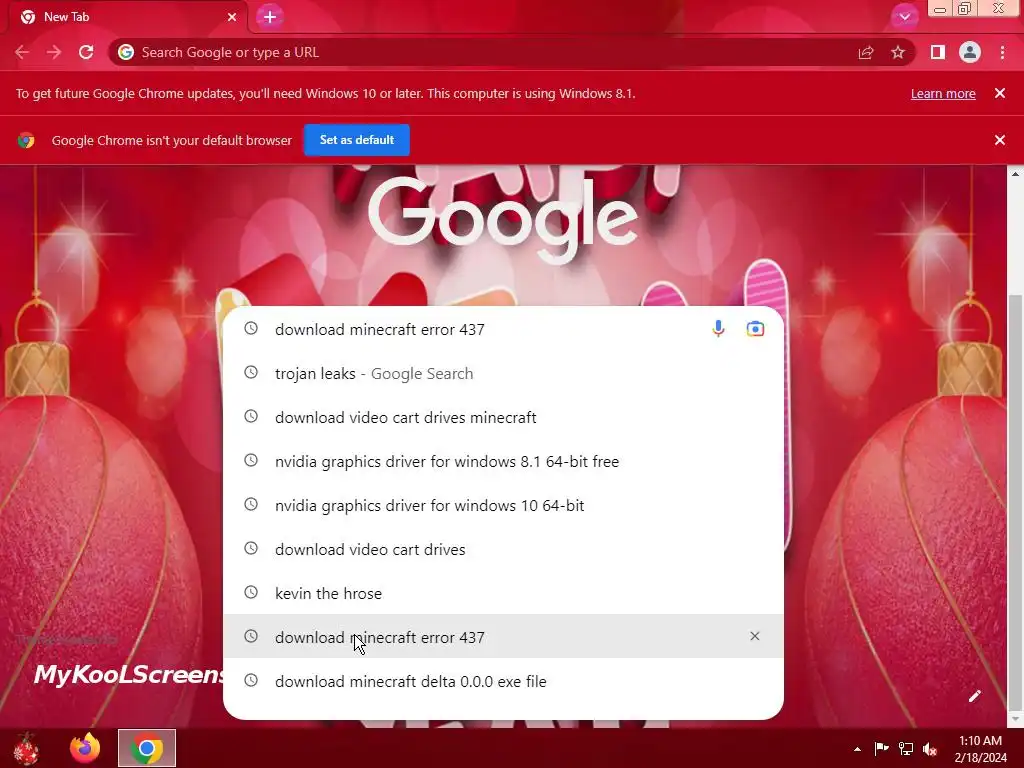Set Chrome as default browser

click(357, 140)
